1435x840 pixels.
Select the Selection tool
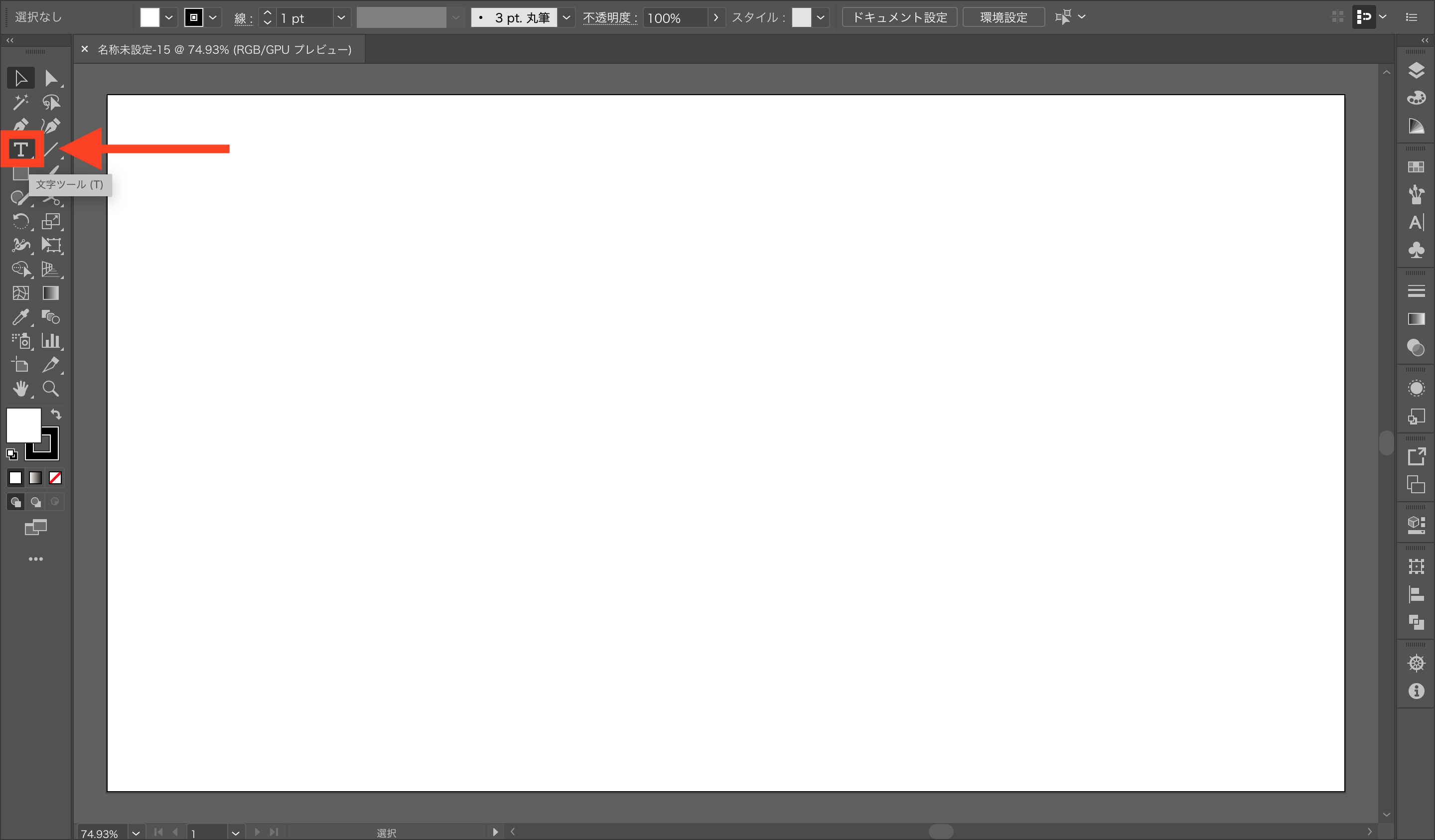tap(20, 78)
